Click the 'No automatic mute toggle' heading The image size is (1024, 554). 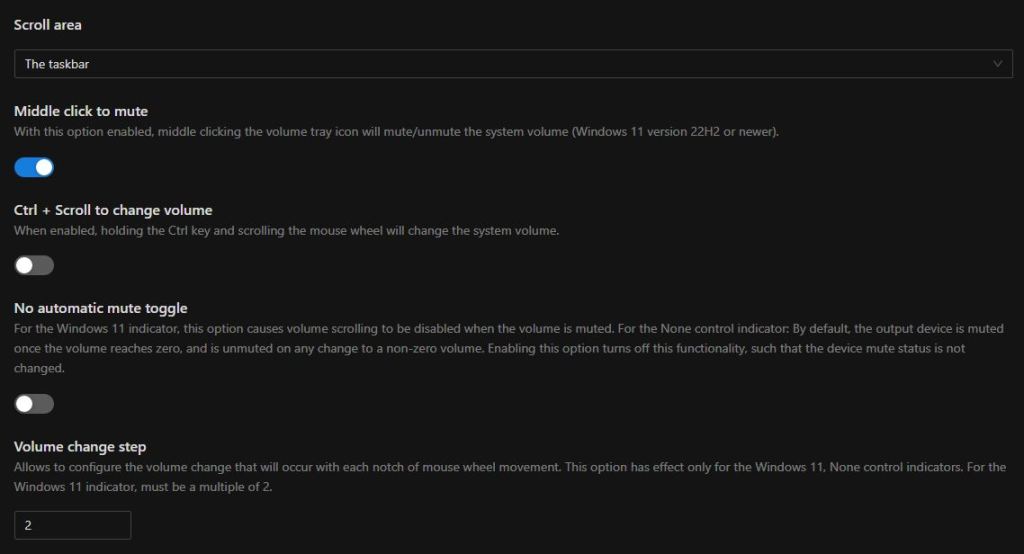(101, 308)
